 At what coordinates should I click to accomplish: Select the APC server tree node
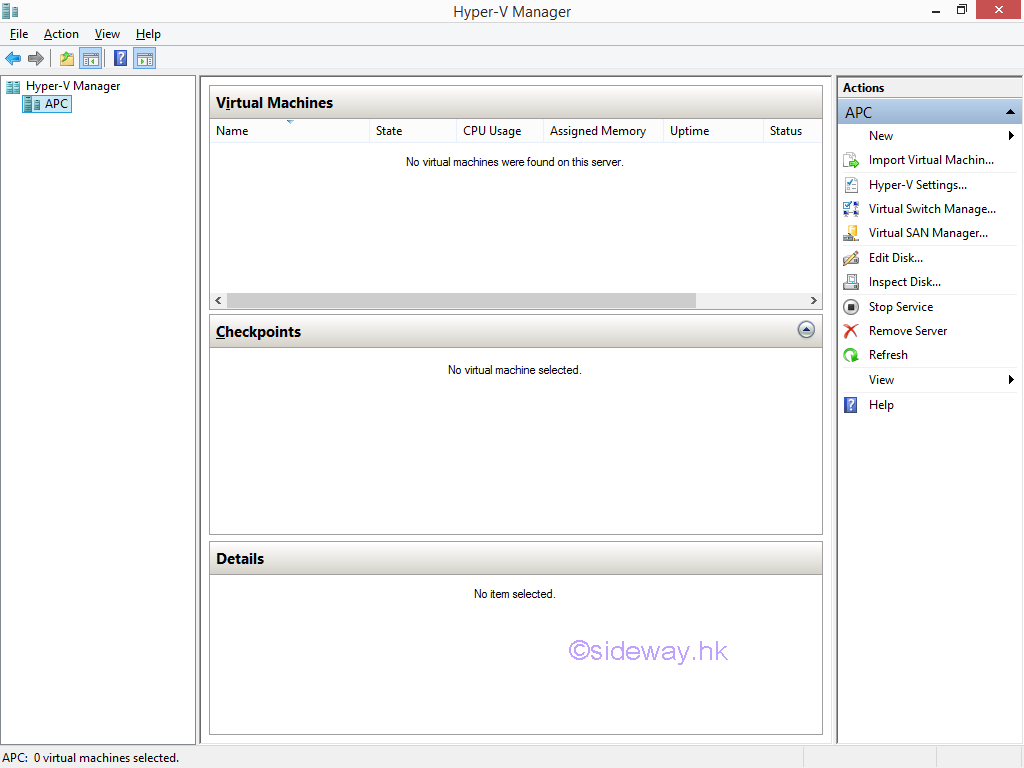[56, 104]
